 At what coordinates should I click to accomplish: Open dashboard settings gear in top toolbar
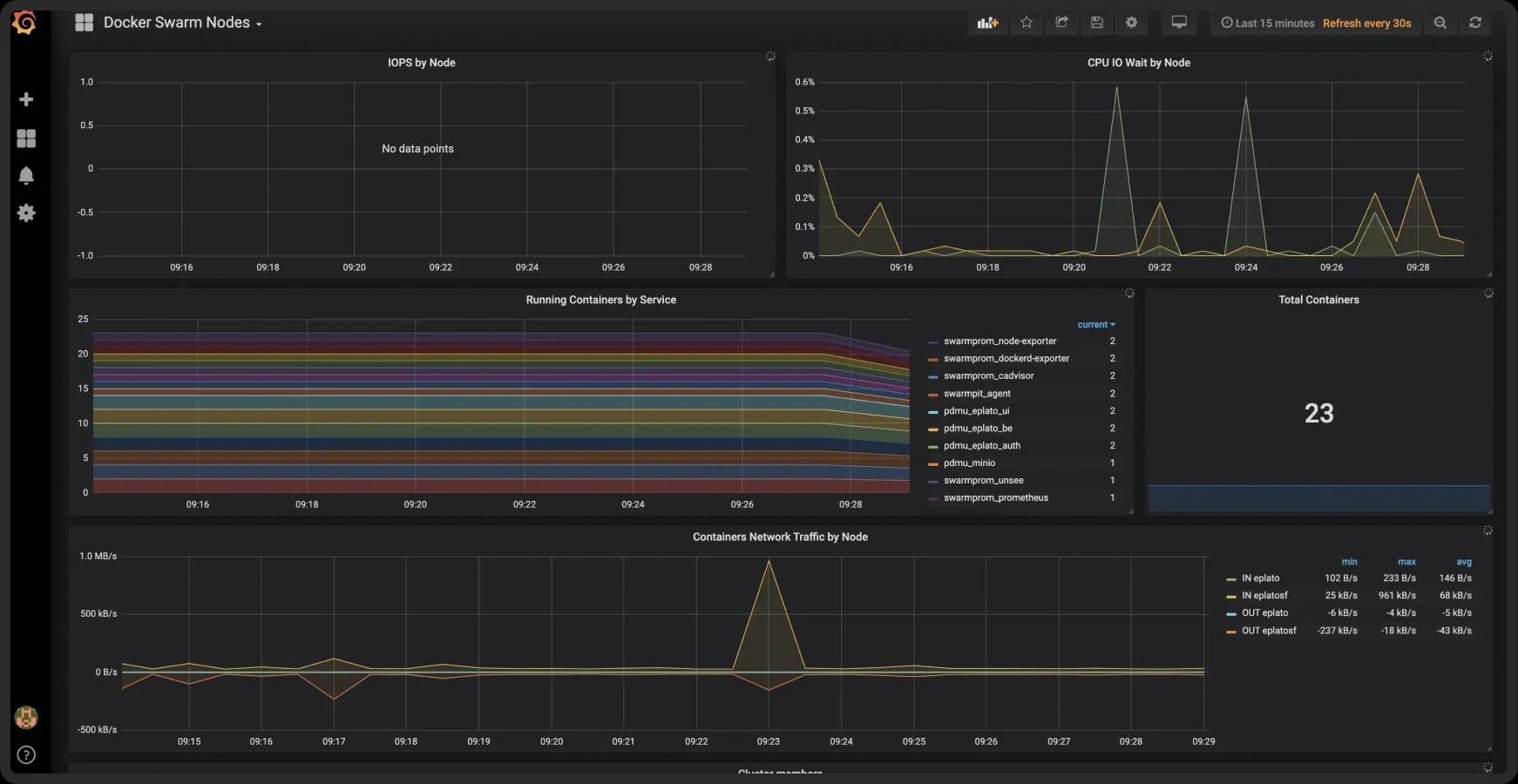coord(1131,23)
